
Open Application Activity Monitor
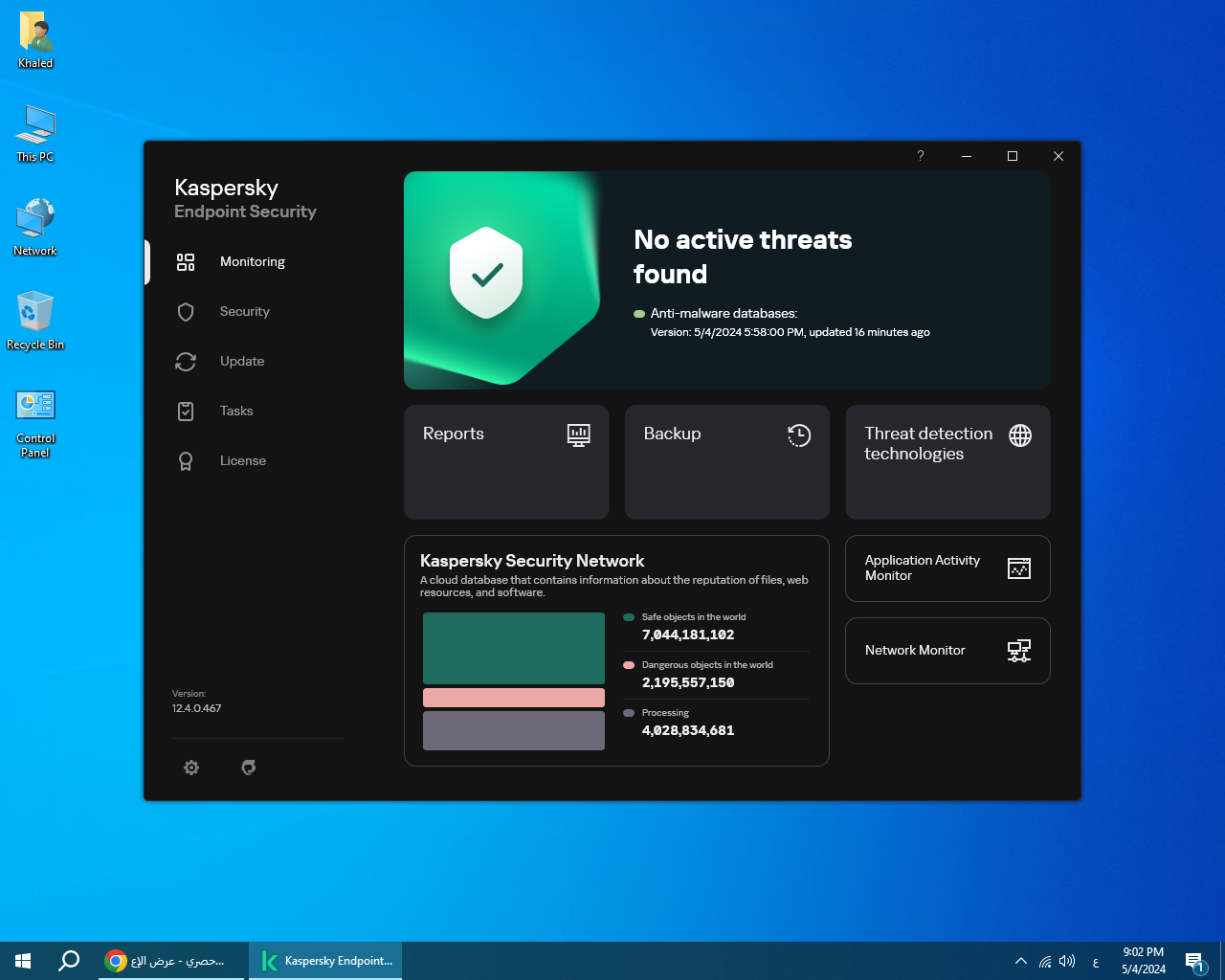pyautogui.click(x=947, y=568)
